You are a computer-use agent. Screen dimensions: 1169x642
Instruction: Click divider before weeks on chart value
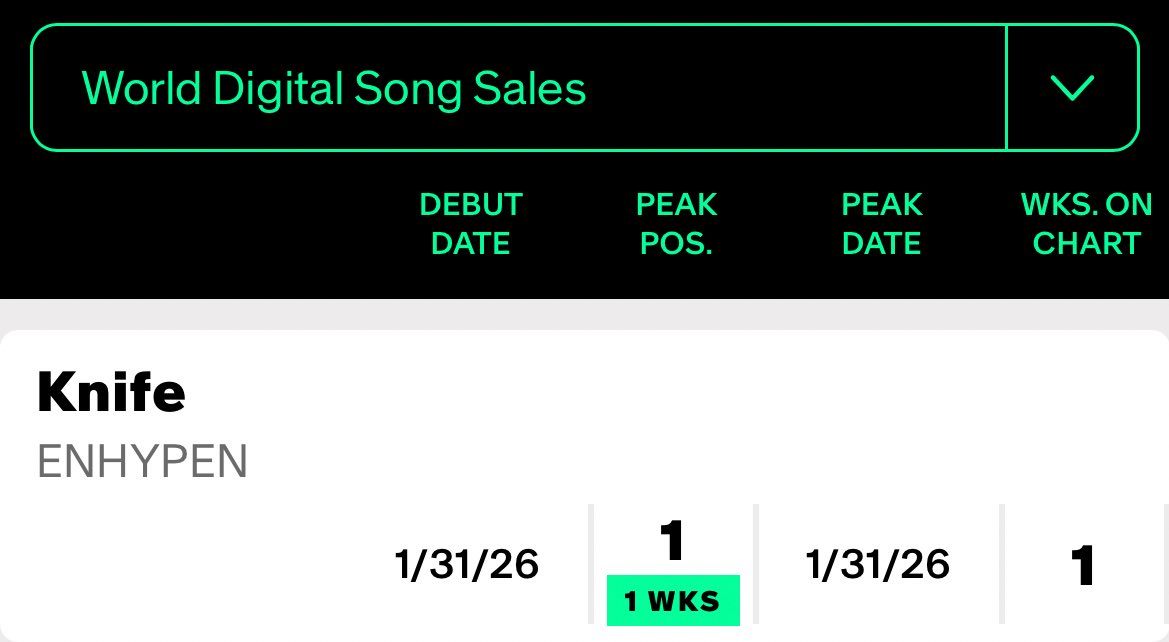coord(1002,566)
